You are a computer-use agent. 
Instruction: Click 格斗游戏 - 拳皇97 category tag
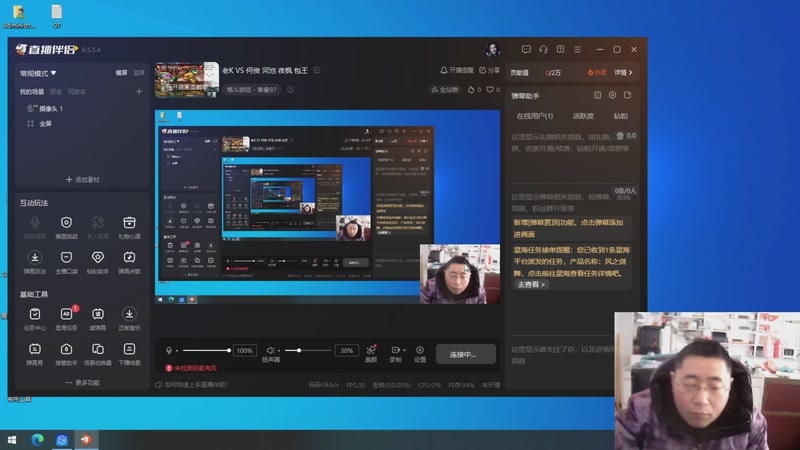252,90
